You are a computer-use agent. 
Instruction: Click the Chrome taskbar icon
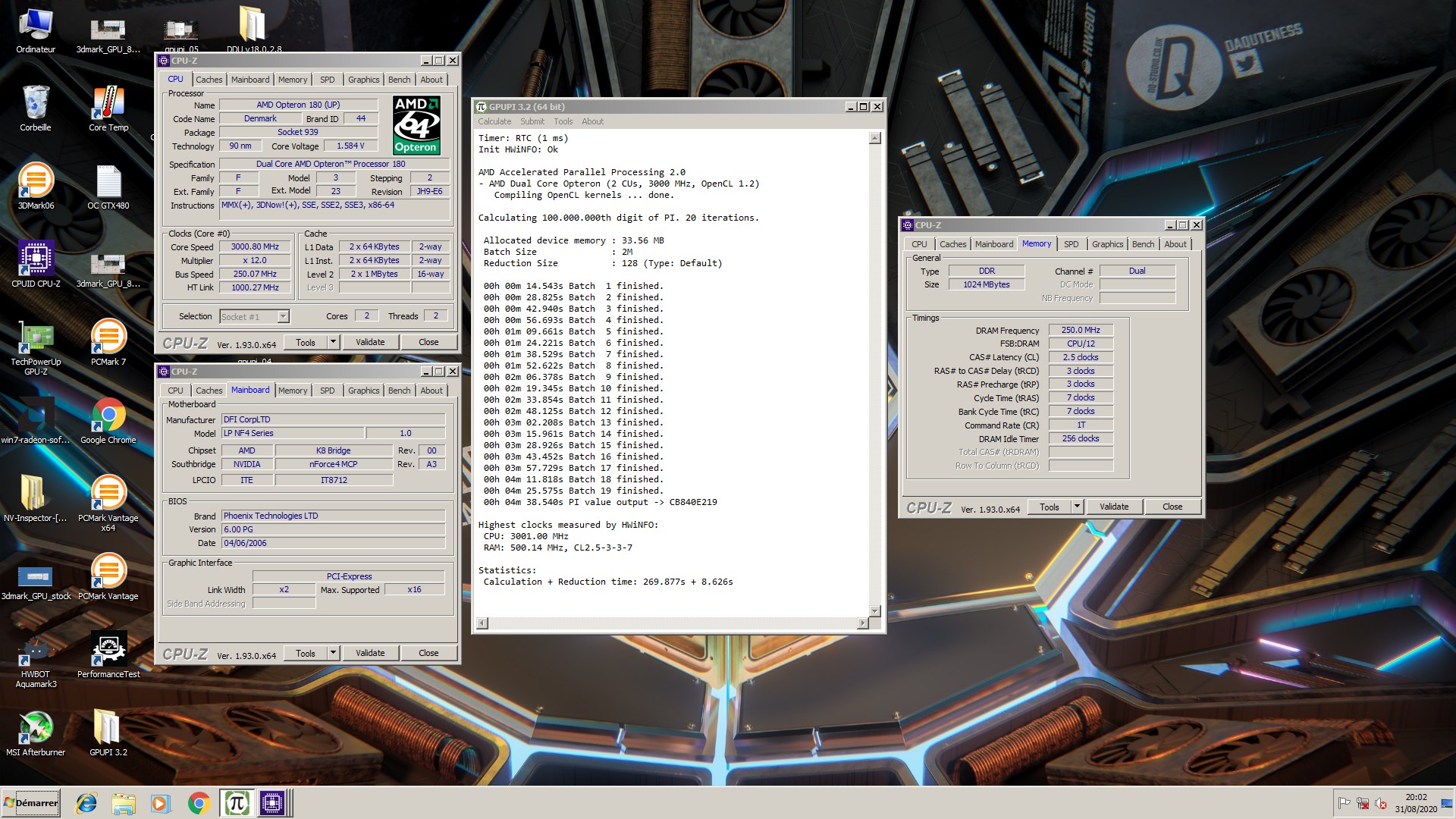pos(199,803)
